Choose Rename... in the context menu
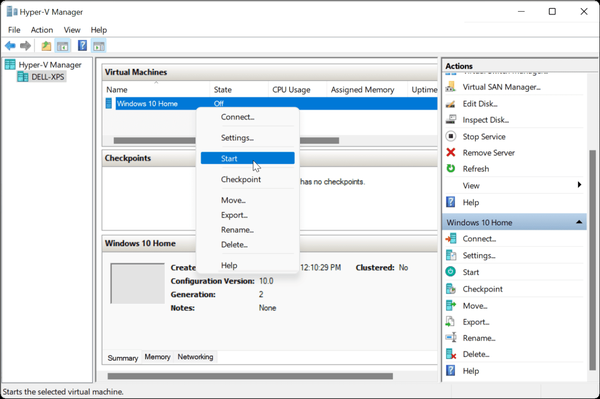Screen dimensions: 600x399 coord(248,230)
